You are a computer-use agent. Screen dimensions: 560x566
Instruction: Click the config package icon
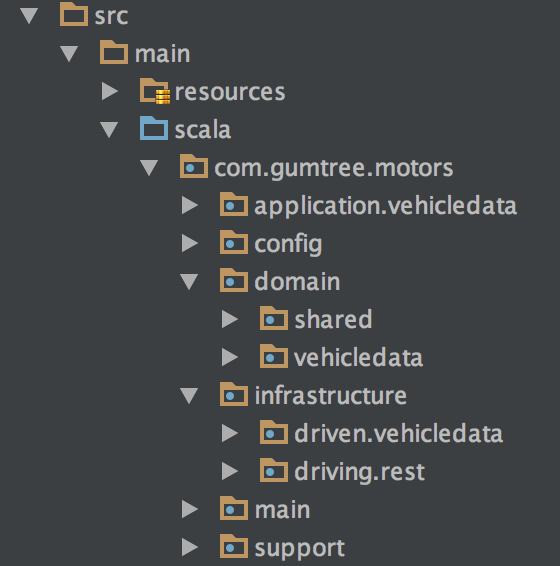point(234,242)
